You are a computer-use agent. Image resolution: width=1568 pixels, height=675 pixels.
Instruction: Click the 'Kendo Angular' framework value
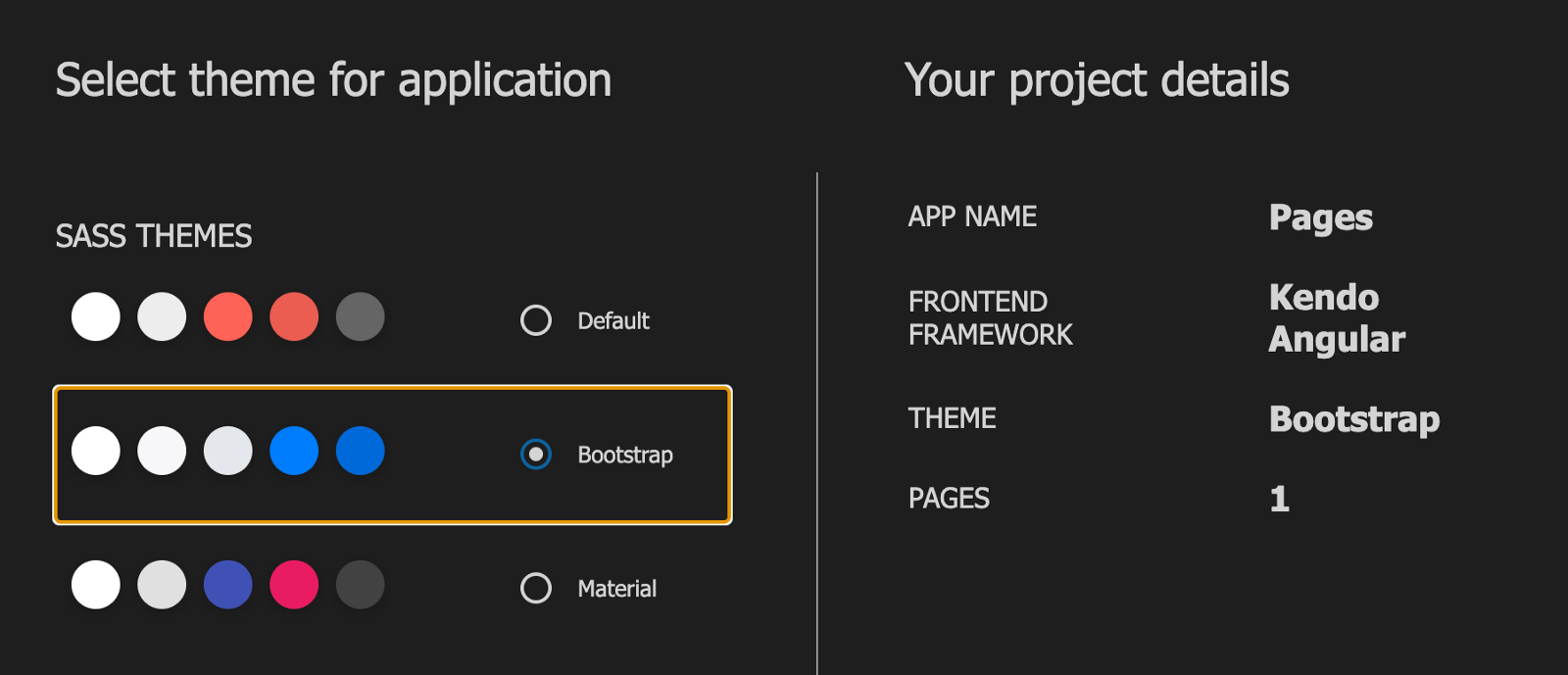1338,318
